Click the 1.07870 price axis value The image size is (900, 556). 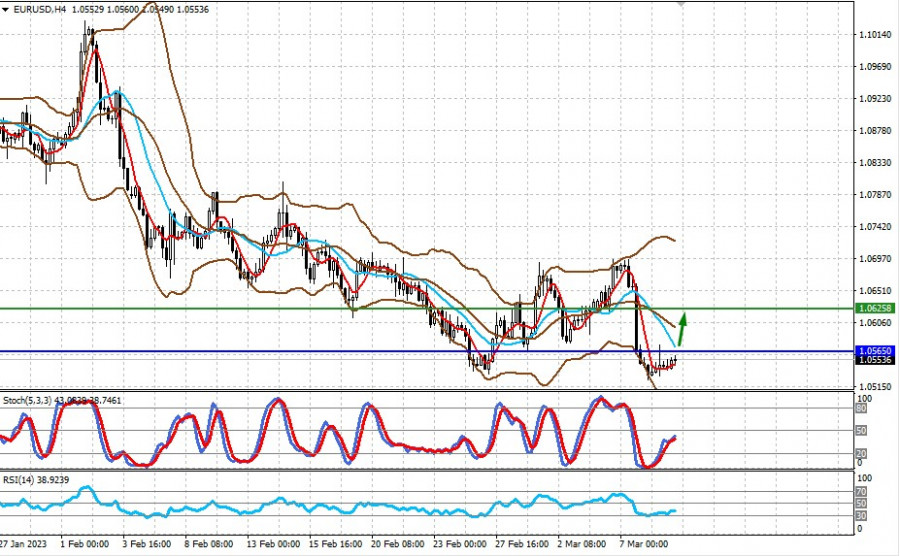[874, 195]
